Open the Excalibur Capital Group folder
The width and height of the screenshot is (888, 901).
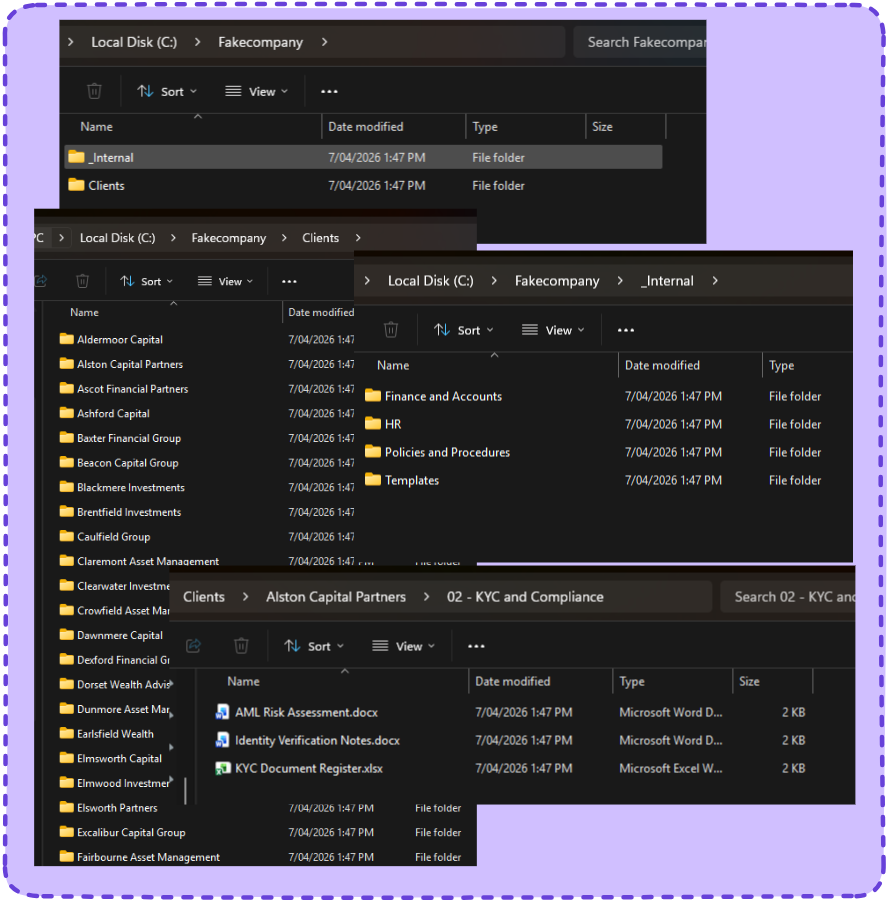(131, 833)
